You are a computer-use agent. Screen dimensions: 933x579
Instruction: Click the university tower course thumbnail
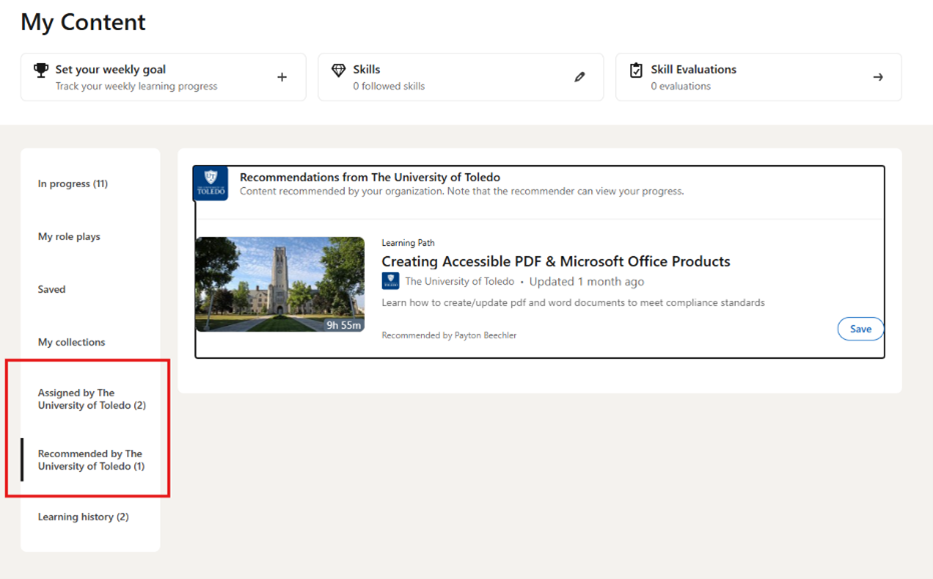pyautogui.click(x=280, y=284)
